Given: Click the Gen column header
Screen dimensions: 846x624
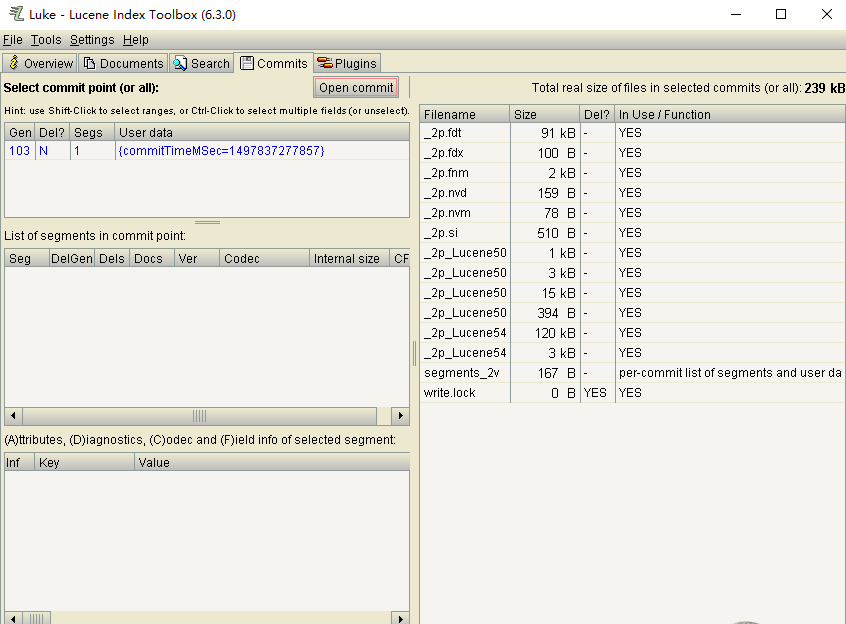Looking at the screenshot, I should point(20,133).
